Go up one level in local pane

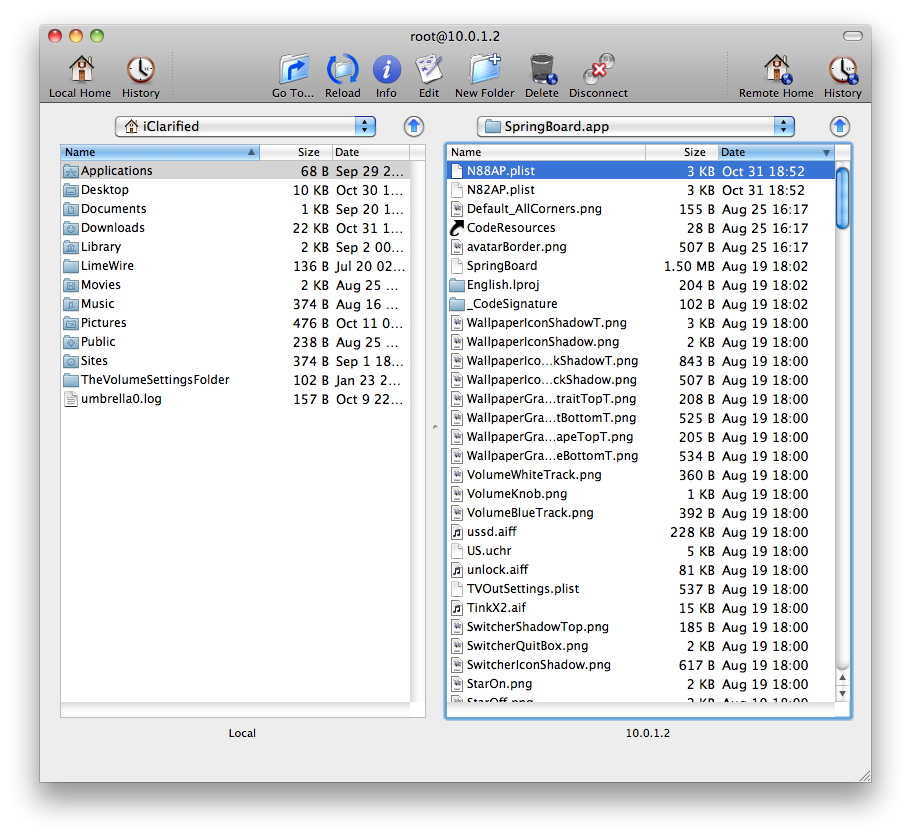414,126
